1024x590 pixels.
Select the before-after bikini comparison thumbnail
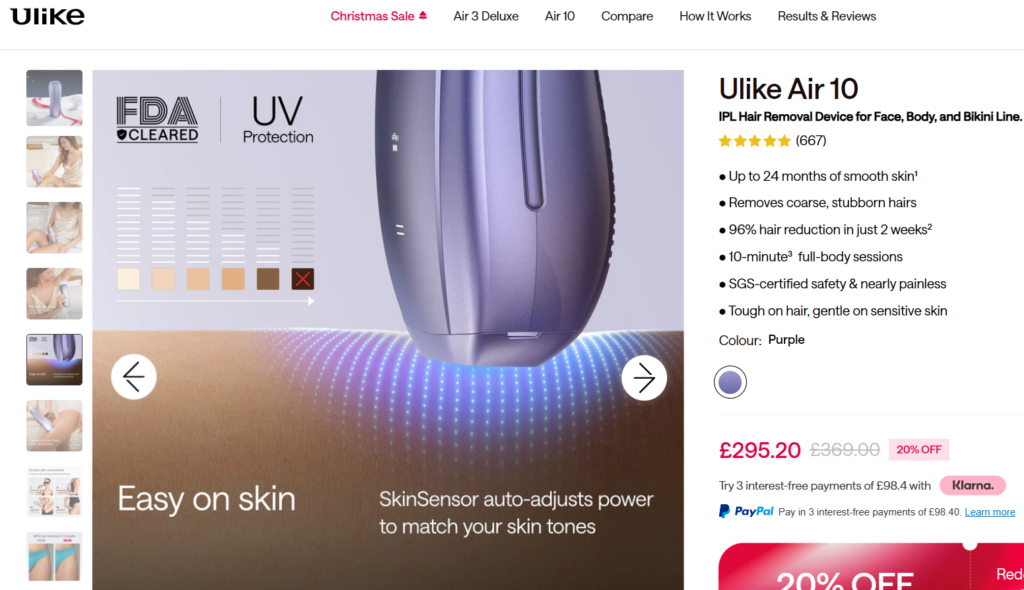pyautogui.click(x=54, y=557)
